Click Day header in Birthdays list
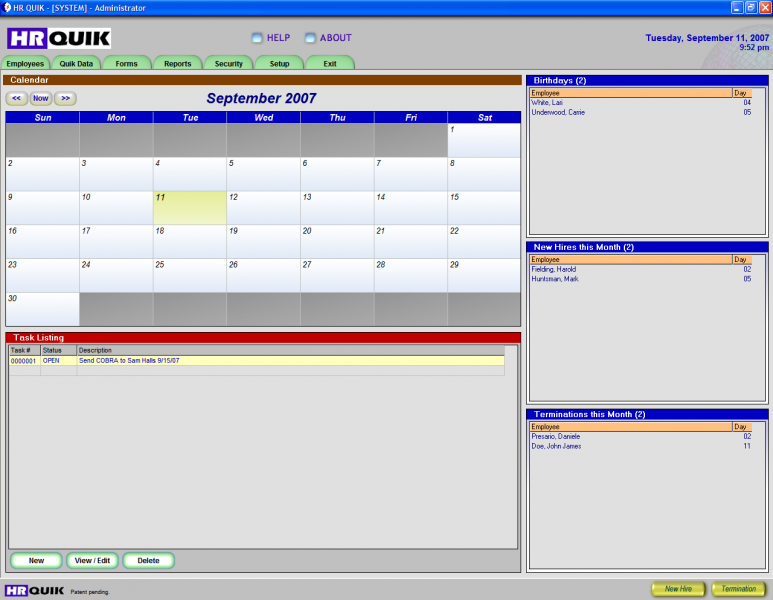This screenshot has width=773, height=600. 742,93
